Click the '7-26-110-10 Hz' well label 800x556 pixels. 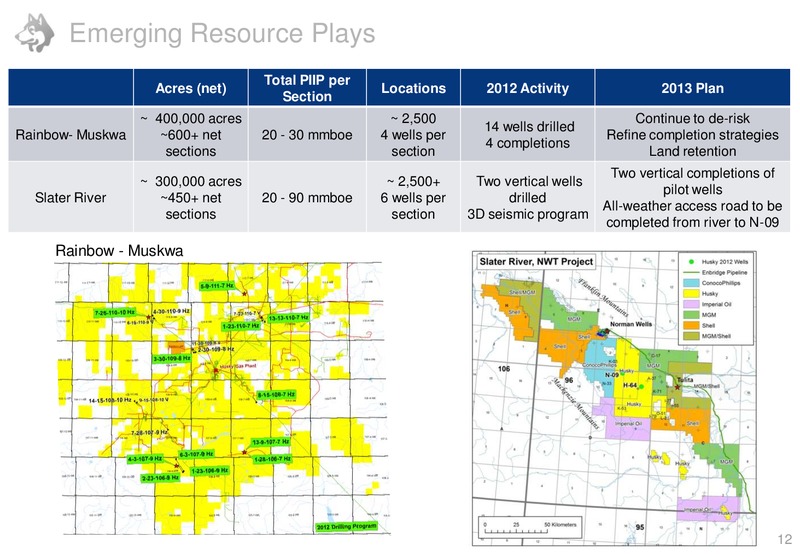115,312
